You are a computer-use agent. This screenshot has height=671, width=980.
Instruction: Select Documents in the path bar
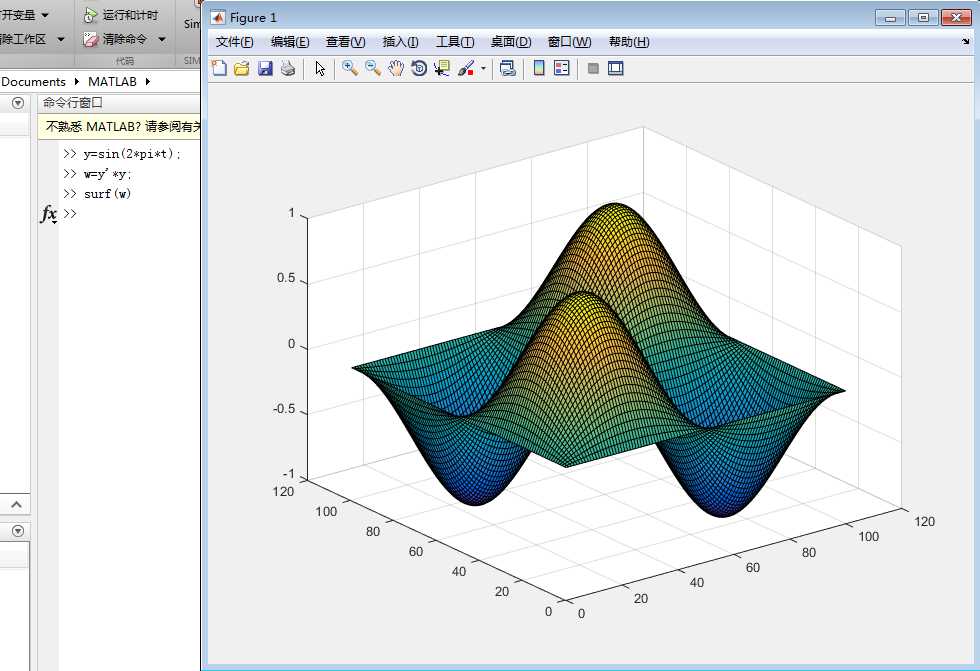[x=33, y=82]
